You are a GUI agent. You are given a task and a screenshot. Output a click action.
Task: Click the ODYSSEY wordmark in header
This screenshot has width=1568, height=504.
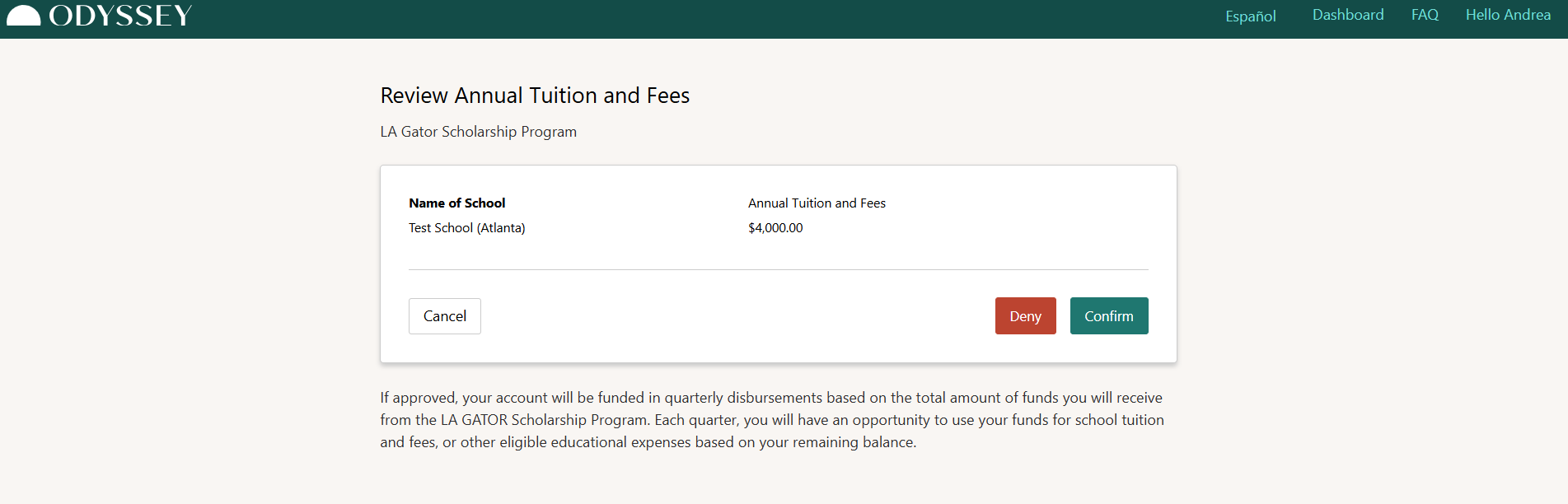point(120,16)
